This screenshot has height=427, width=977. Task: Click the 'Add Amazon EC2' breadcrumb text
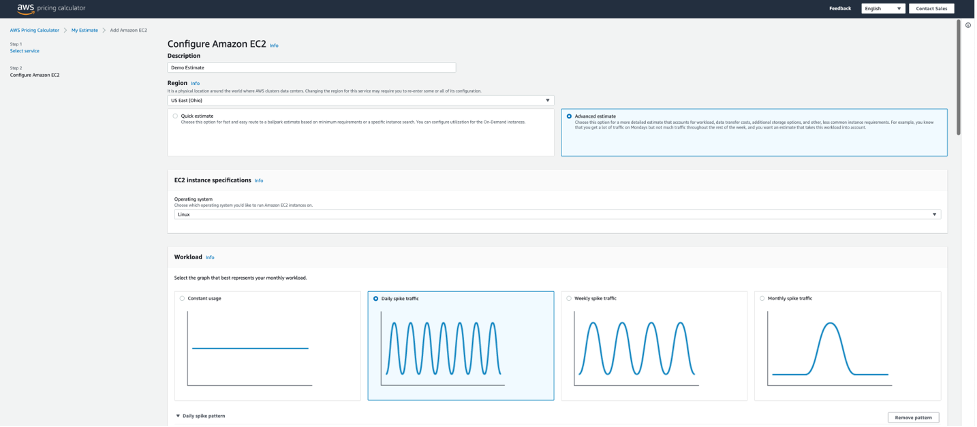(128, 30)
